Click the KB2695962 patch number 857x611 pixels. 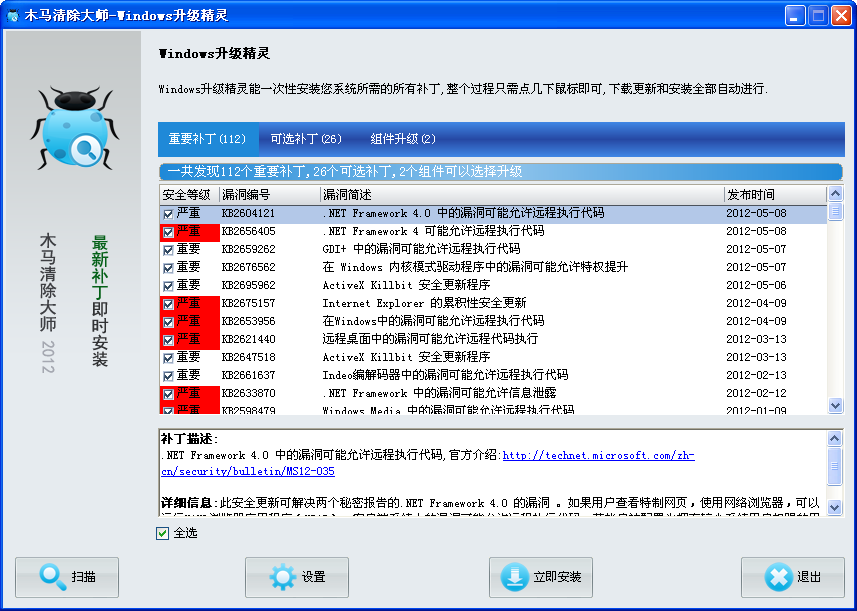tap(249, 286)
